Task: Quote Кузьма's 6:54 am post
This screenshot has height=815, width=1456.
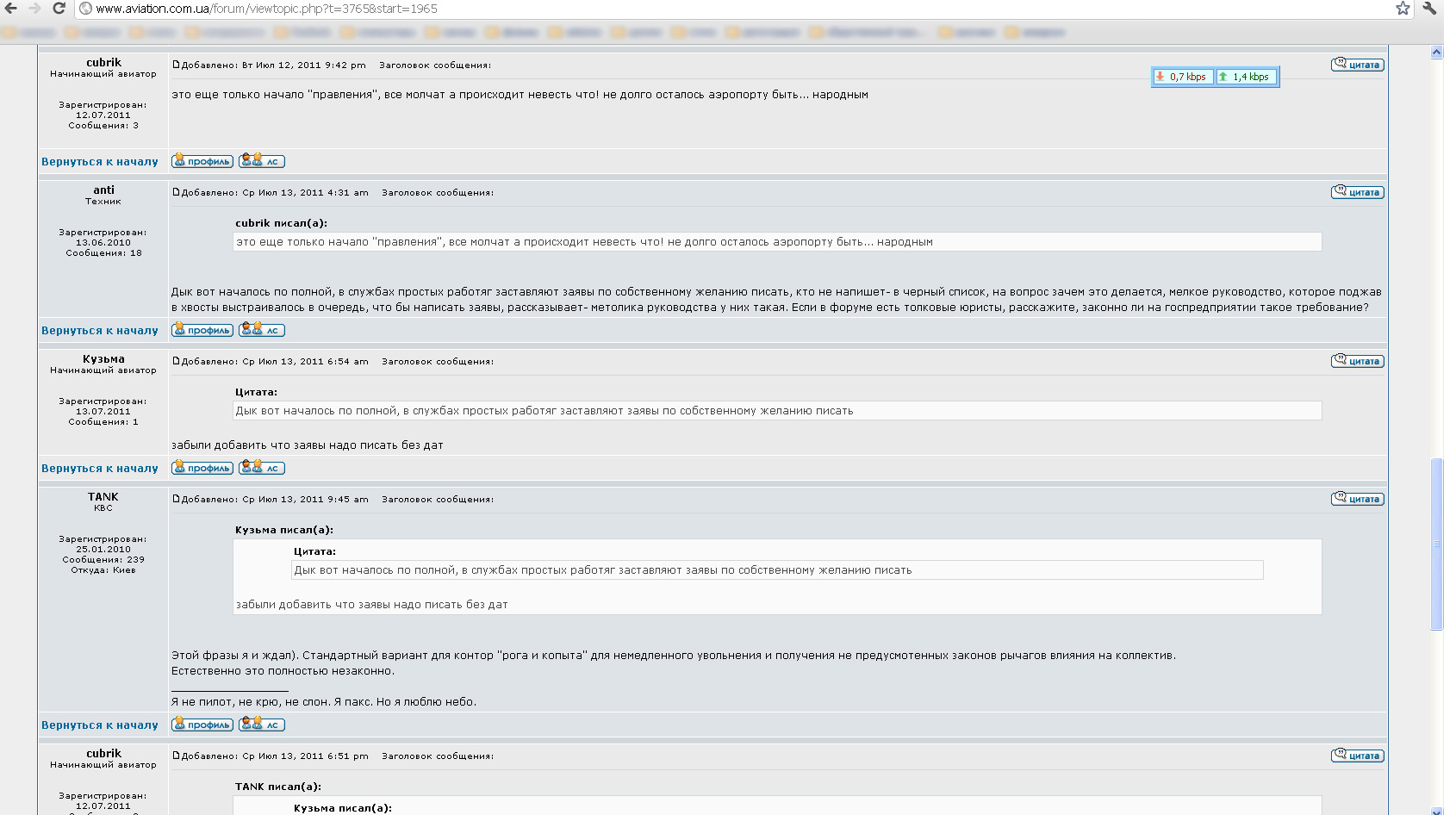Action: click(1357, 361)
